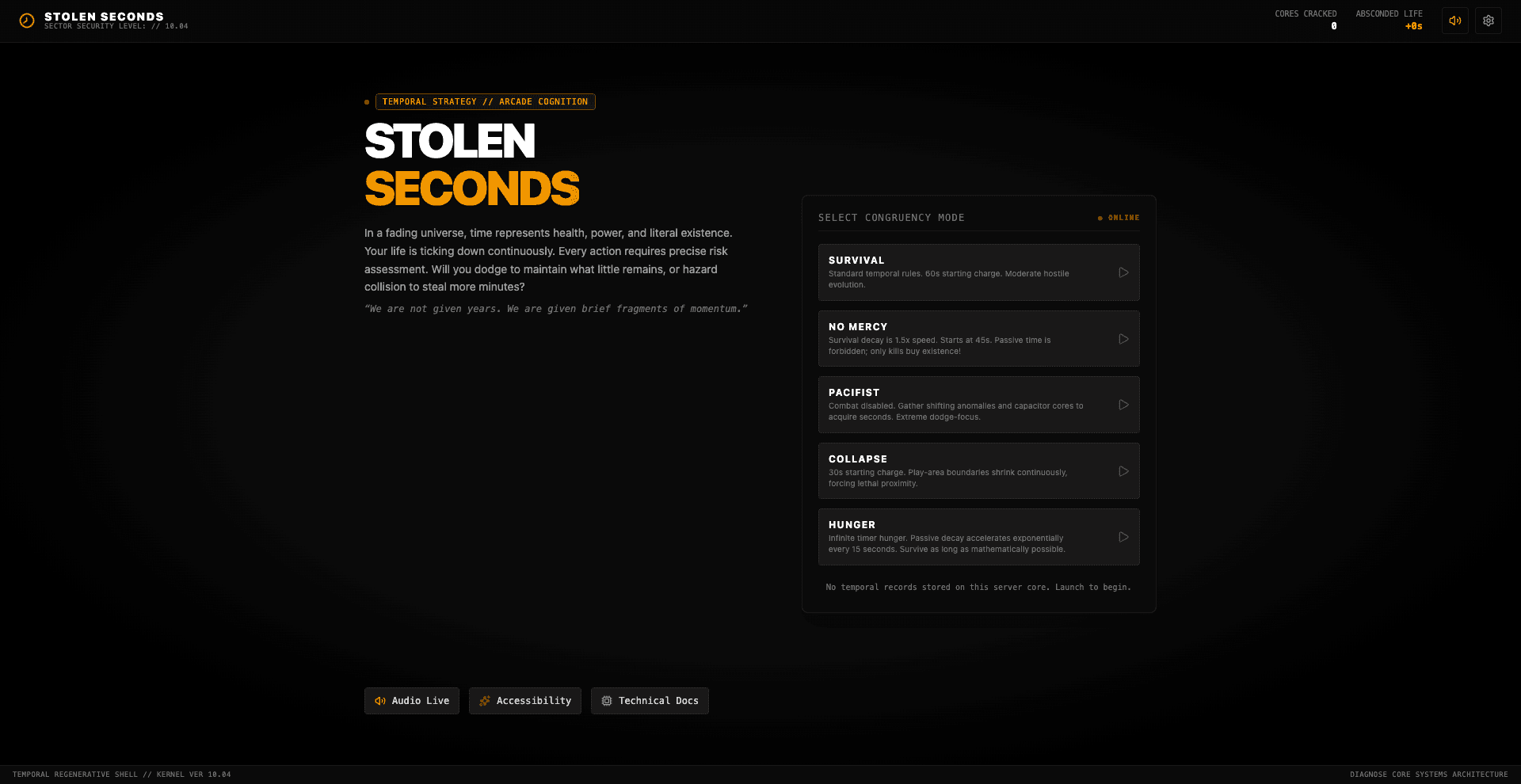Toggle the Audio Live button
The height and width of the screenshot is (784, 1521).
point(412,701)
